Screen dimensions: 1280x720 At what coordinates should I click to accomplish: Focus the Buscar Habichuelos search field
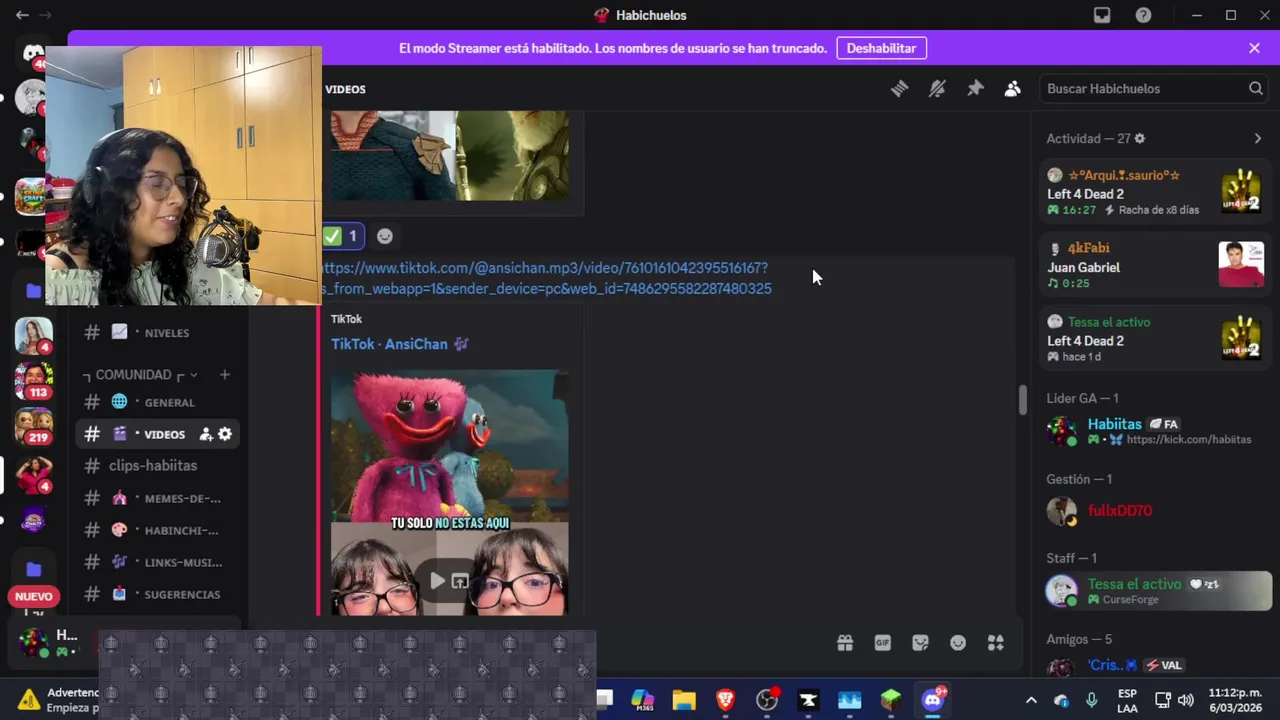(1154, 89)
